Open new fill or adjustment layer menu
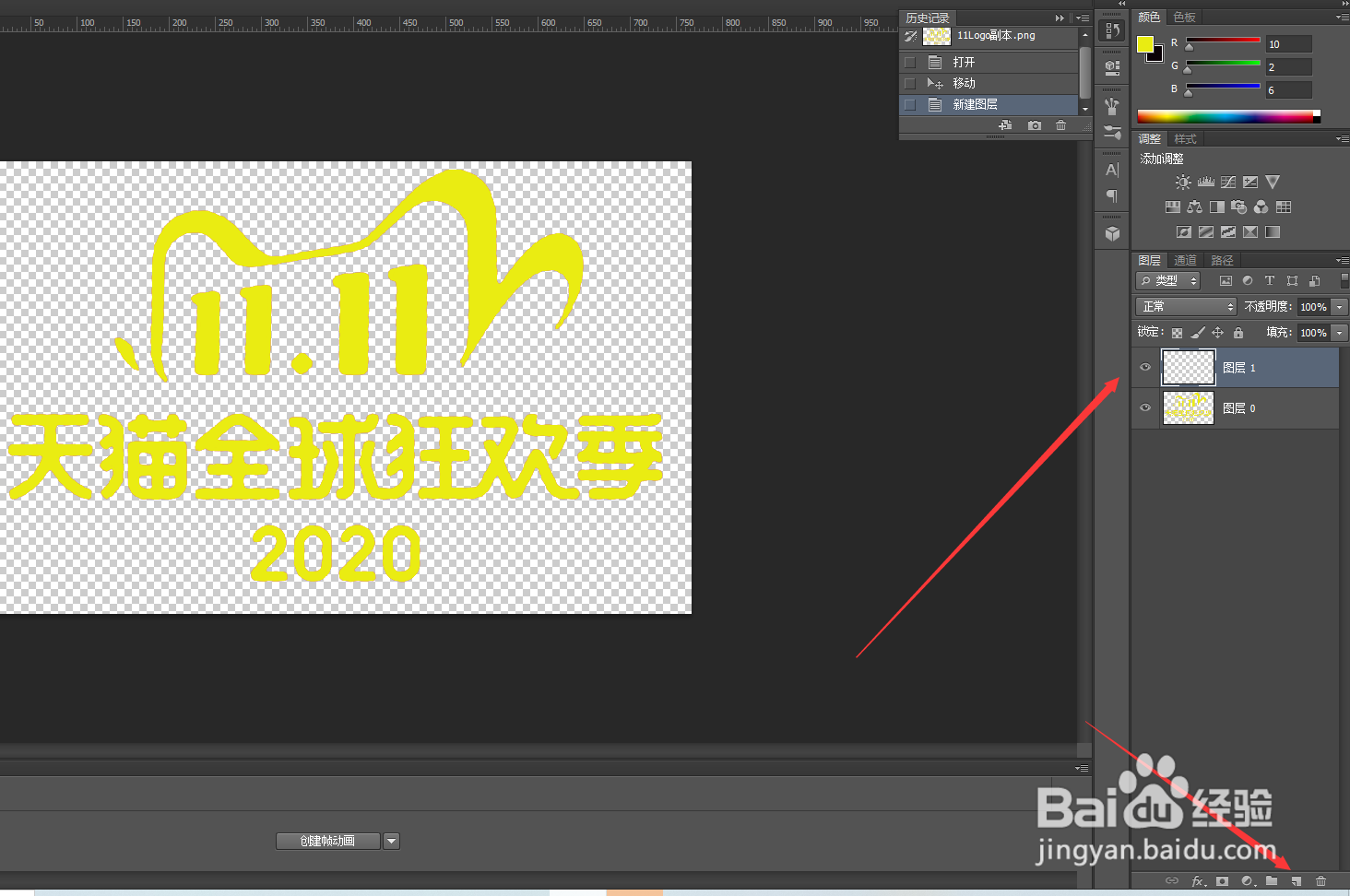Image resolution: width=1350 pixels, height=896 pixels. [x=1248, y=881]
